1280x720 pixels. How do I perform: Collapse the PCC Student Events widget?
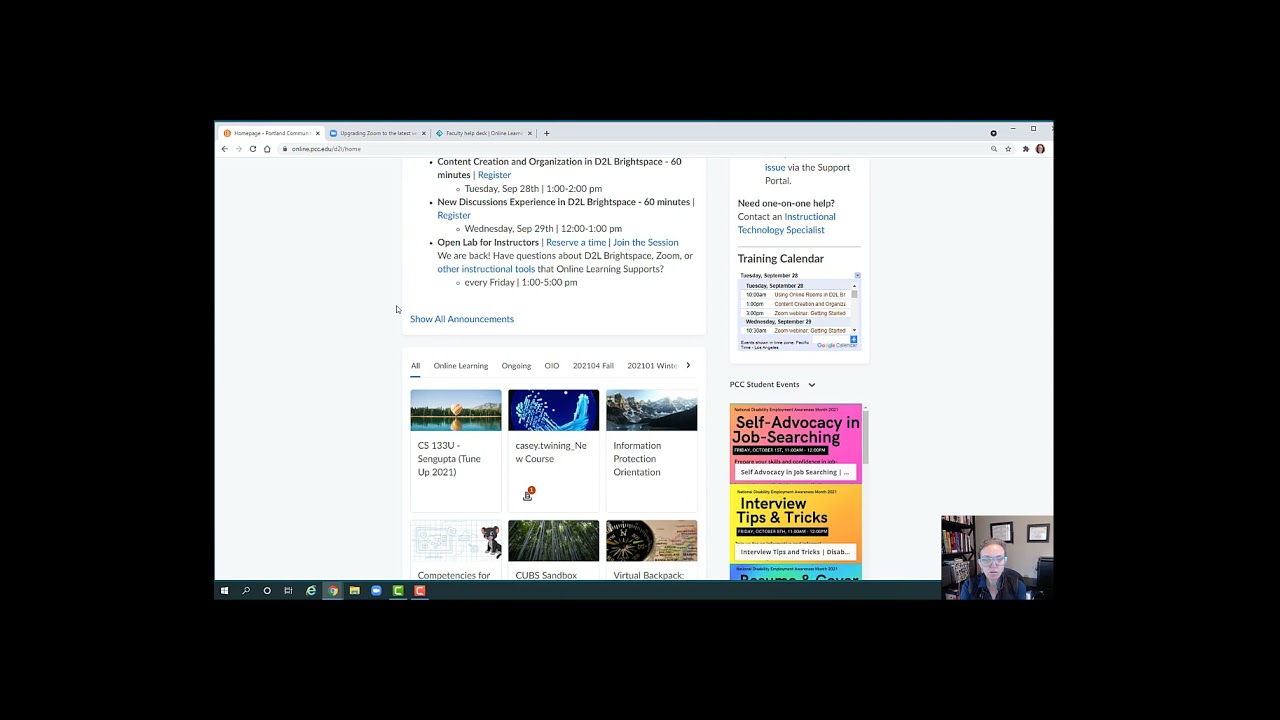tap(811, 385)
